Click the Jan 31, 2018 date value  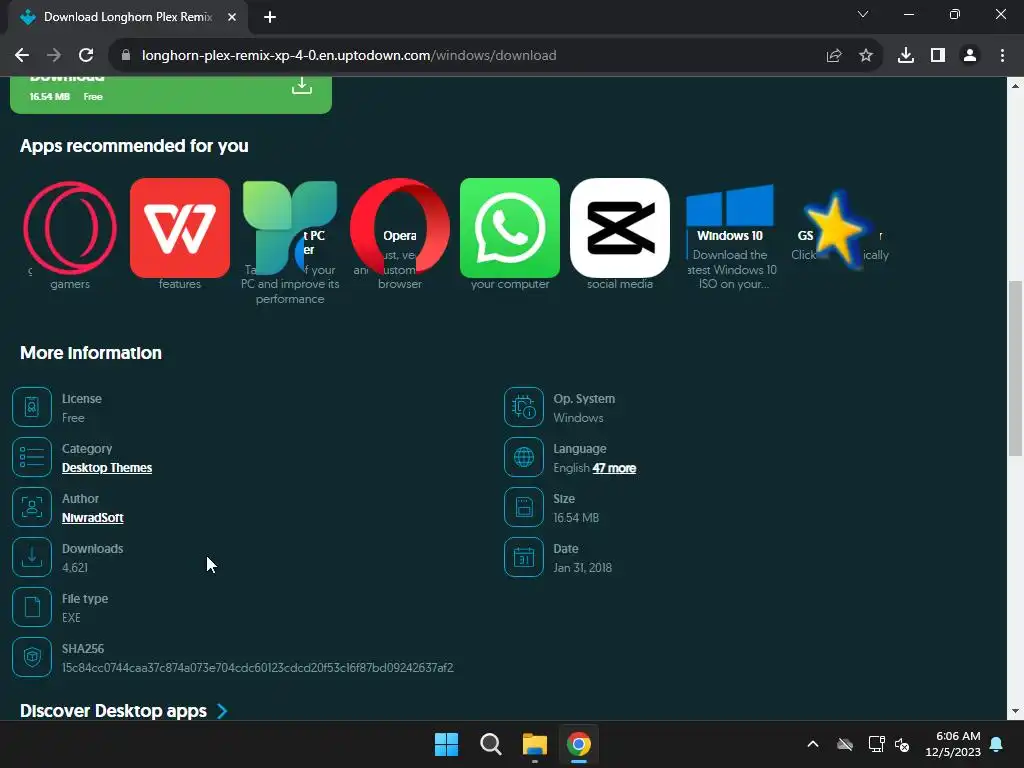coord(583,568)
